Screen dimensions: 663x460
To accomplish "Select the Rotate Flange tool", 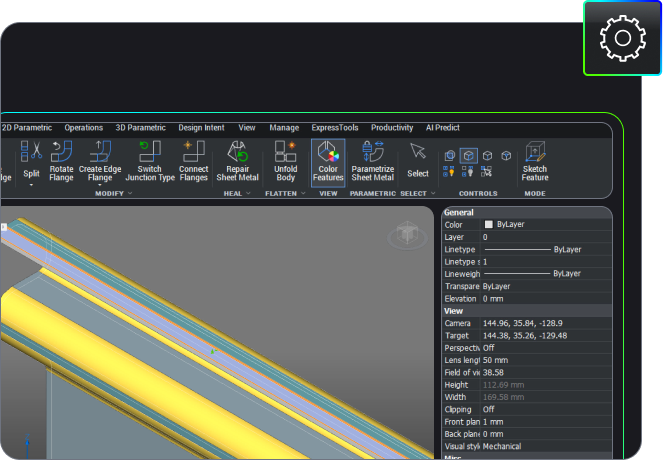I will point(61,160).
